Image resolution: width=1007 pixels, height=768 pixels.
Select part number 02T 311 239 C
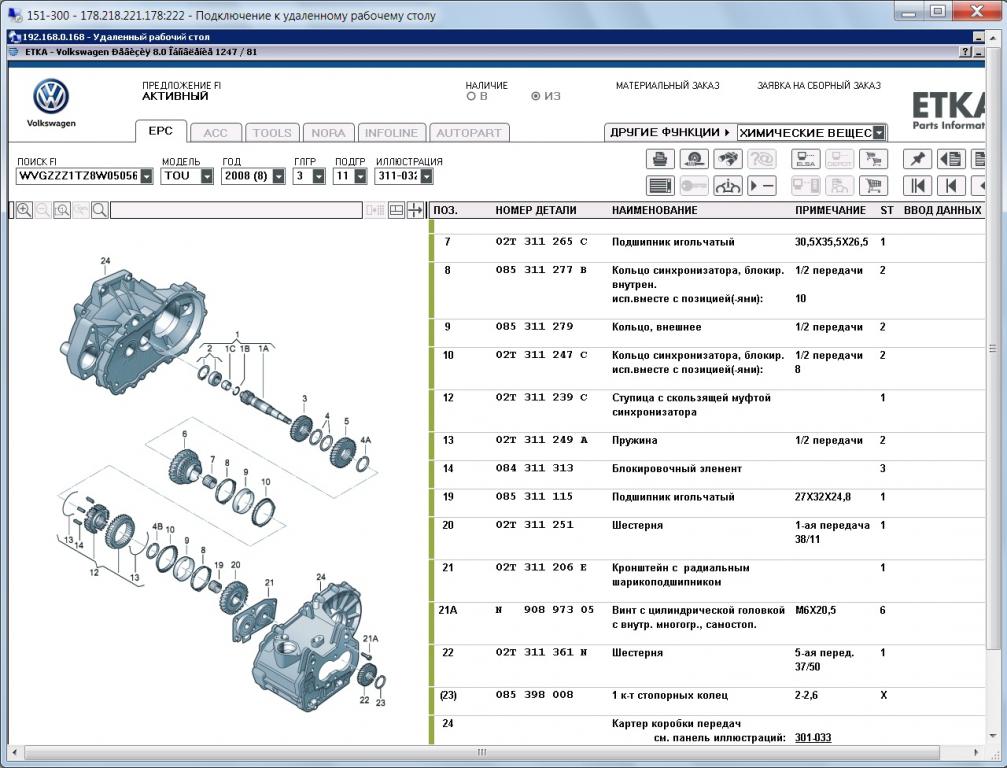pyautogui.click(x=541, y=397)
